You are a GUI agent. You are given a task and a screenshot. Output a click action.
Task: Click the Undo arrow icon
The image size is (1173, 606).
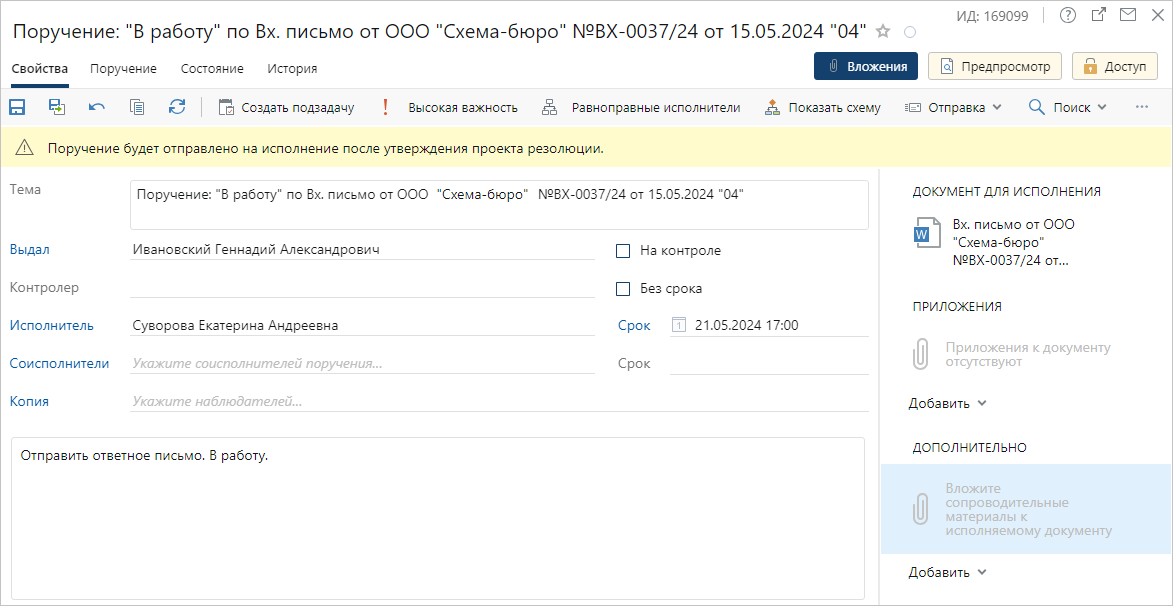(x=97, y=107)
